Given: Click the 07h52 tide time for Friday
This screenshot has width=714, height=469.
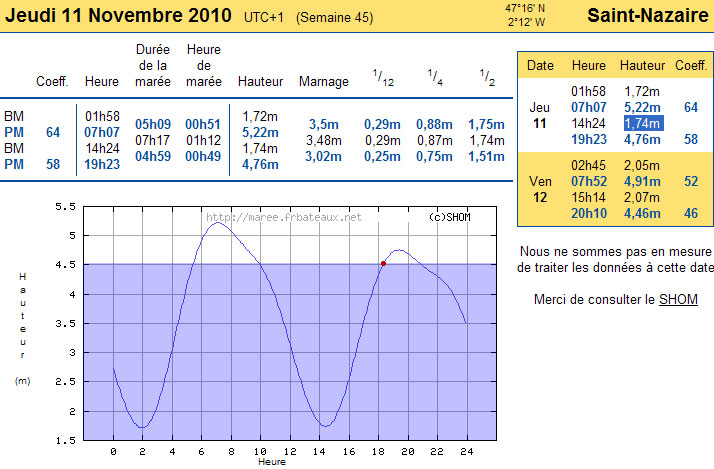Looking at the screenshot, I should coord(588,183).
